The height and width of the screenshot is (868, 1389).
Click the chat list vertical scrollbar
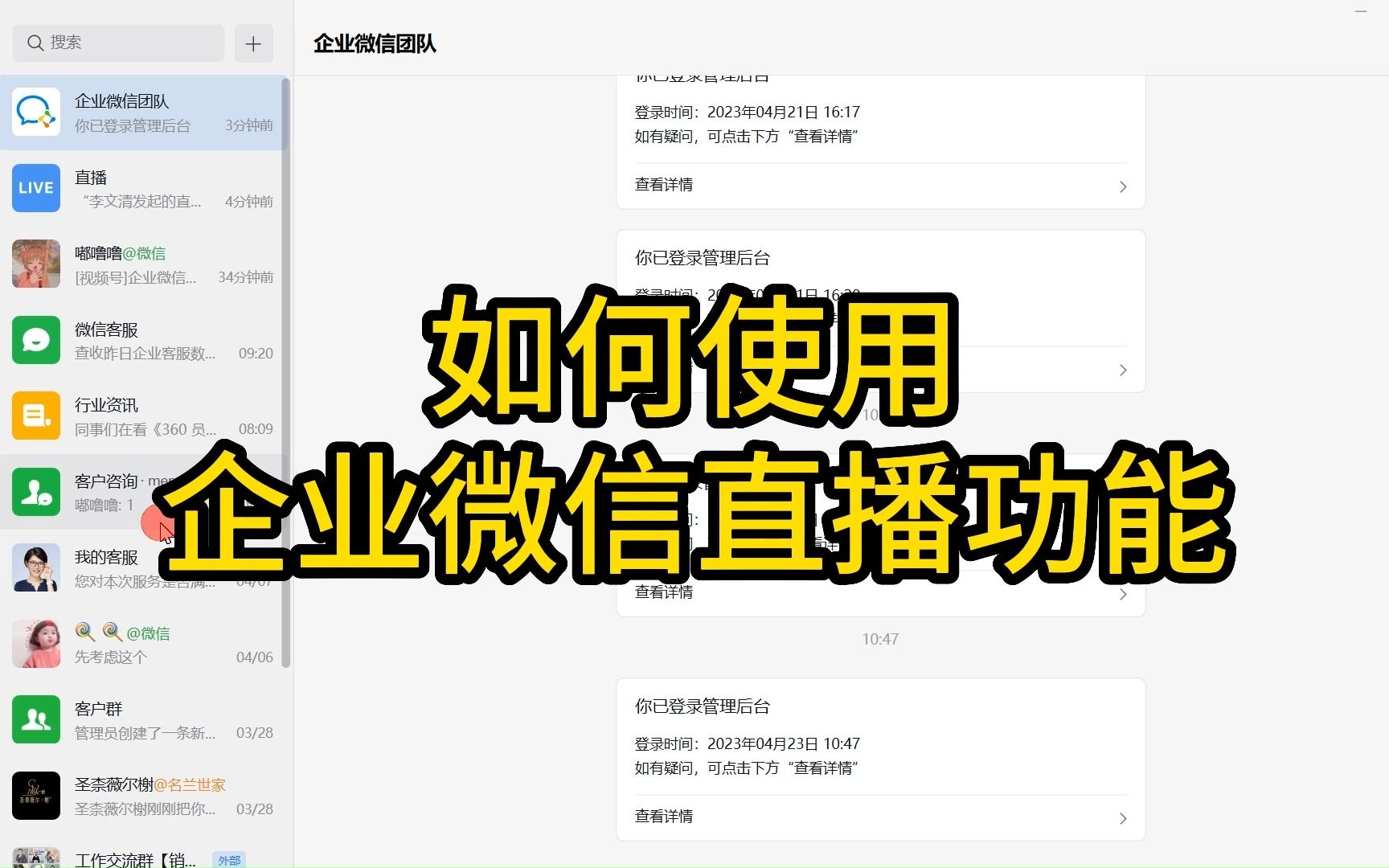pyautogui.click(x=285, y=372)
